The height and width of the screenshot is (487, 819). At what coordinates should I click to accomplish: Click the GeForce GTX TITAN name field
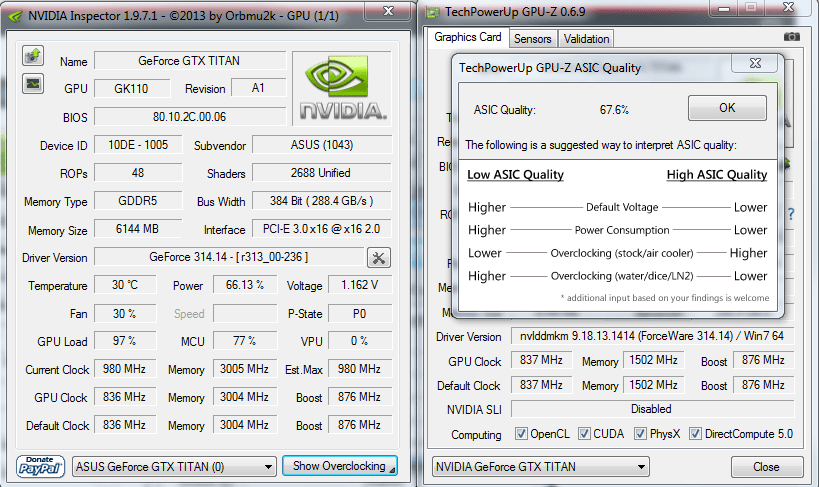[190, 61]
